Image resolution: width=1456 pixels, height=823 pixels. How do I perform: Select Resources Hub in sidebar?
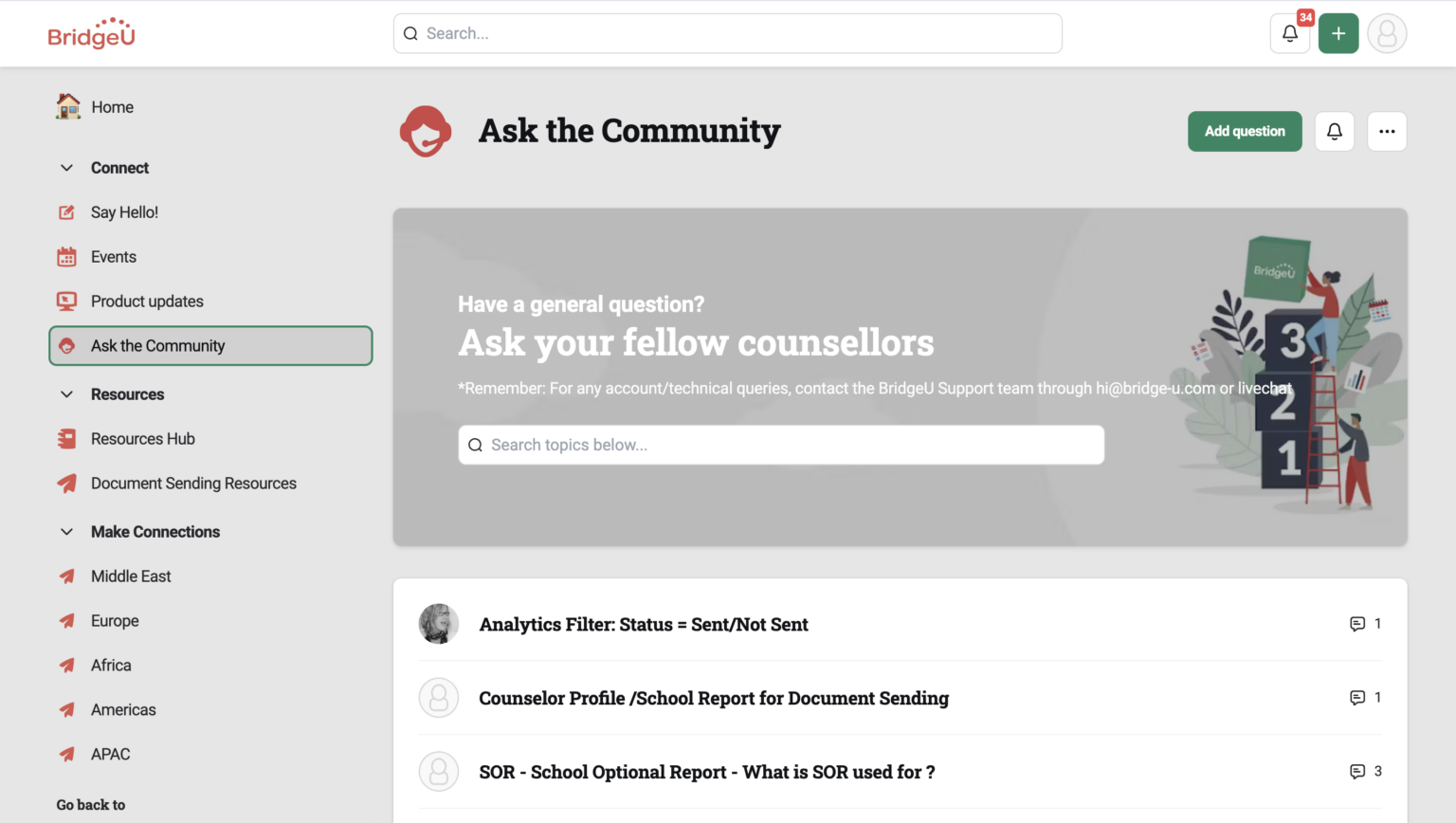[x=142, y=439]
